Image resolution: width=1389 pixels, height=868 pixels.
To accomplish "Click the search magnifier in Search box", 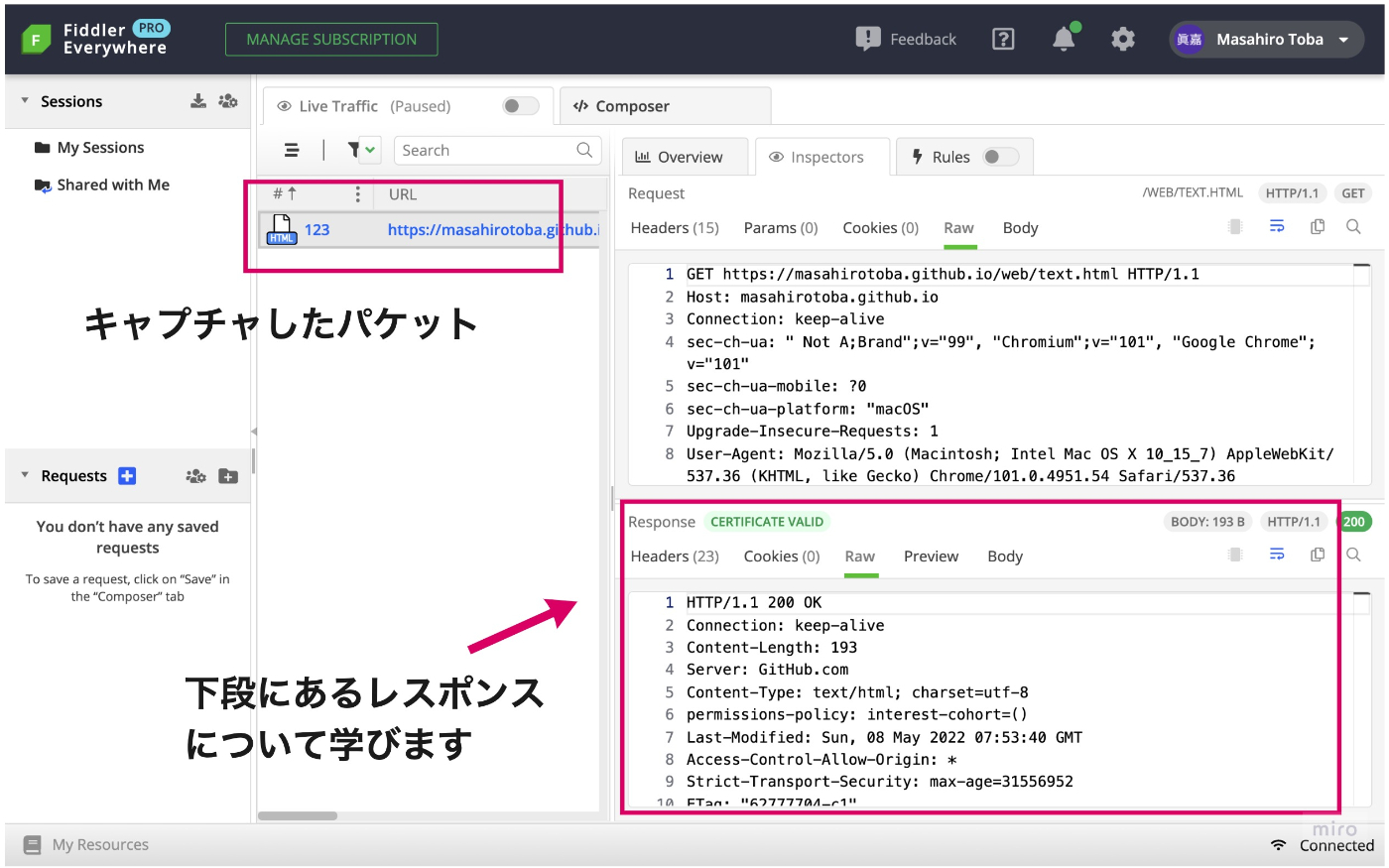I will click(584, 150).
